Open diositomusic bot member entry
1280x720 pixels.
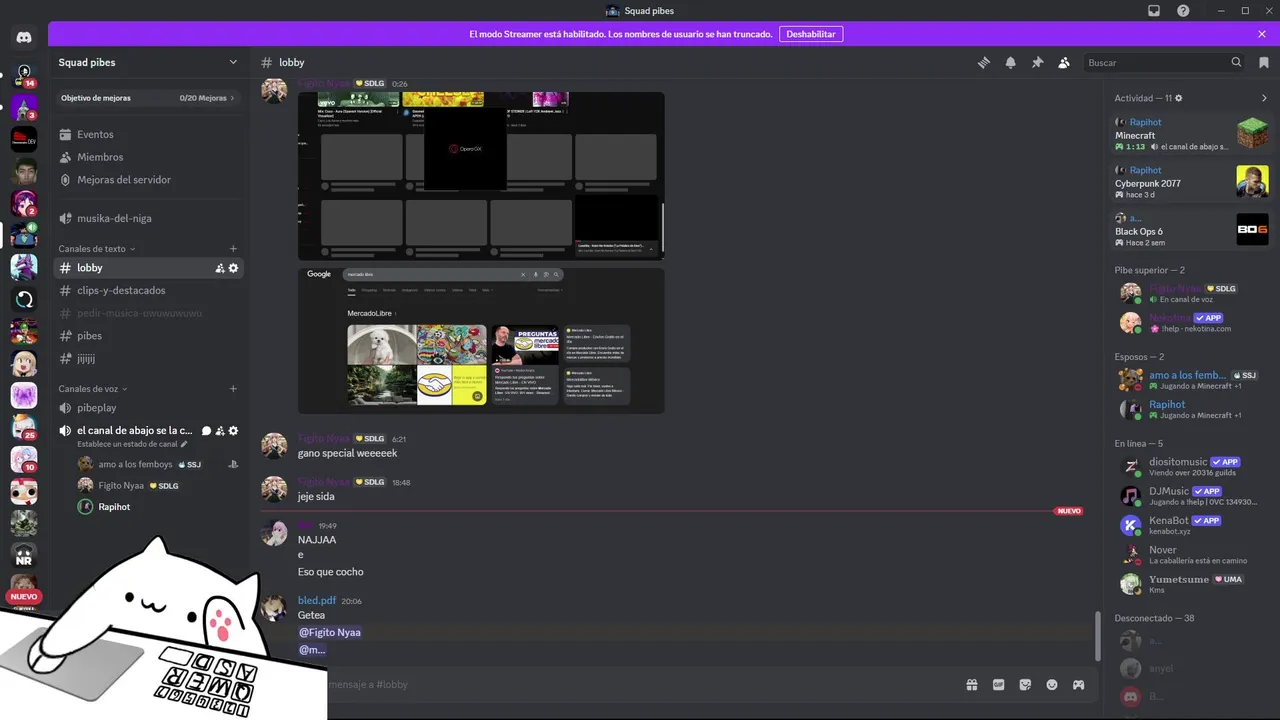click(x=1190, y=467)
